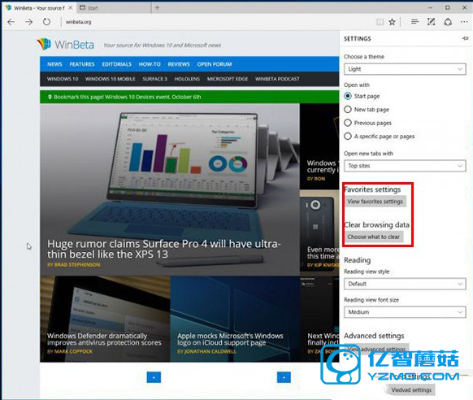Viewport: 473px width, 400px height.
Task: Click View favorites settings button
Action: [x=375, y=201]
